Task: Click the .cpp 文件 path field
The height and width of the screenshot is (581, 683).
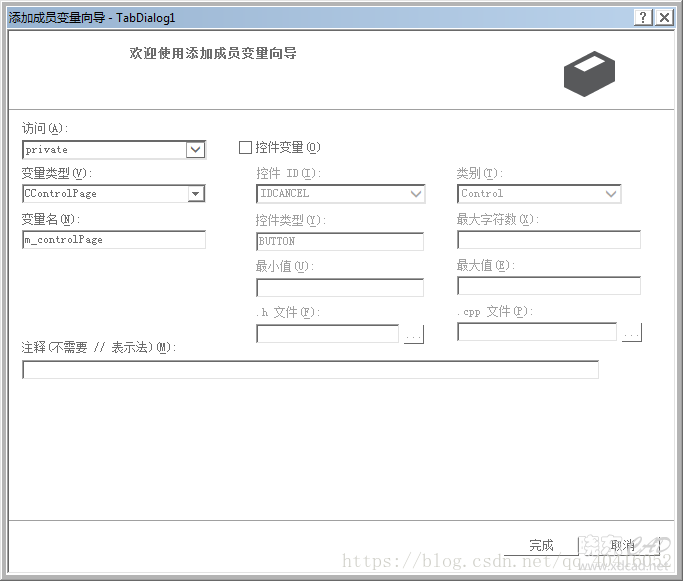Action: coord(537,332)
